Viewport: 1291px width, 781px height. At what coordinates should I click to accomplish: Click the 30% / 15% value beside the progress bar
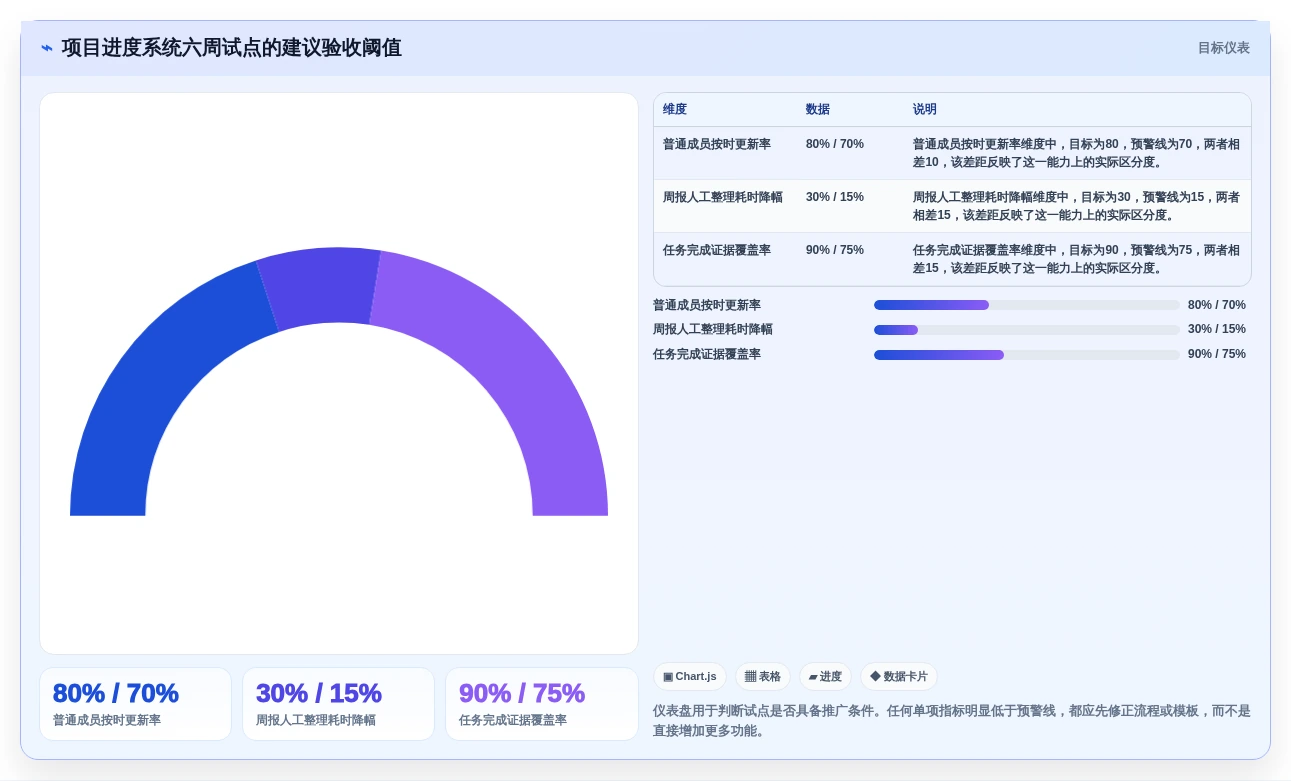point(1217,329)
